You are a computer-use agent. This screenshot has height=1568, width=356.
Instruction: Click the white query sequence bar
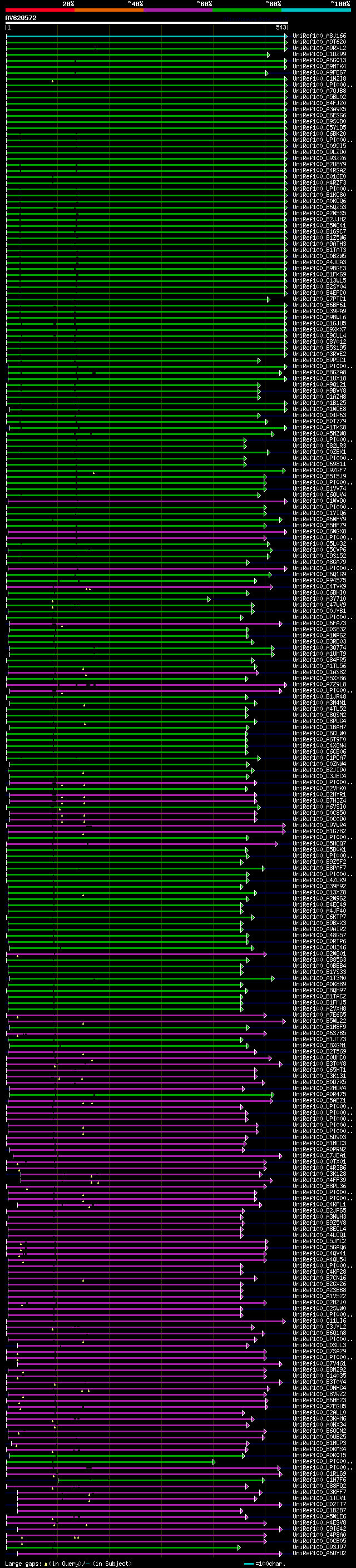point(147,22)
